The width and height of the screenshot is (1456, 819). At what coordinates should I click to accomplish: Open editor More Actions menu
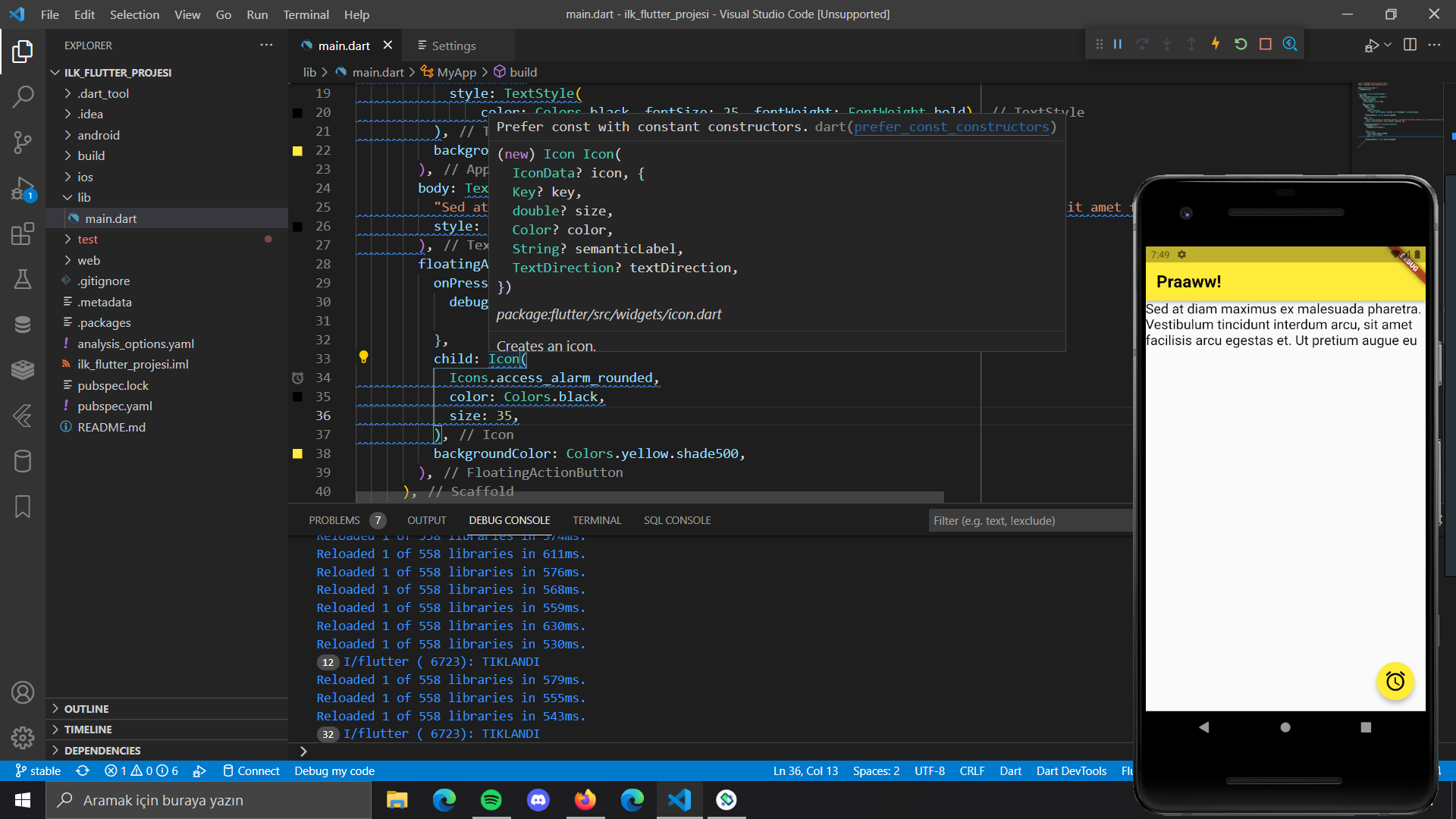click(1434, 45)
